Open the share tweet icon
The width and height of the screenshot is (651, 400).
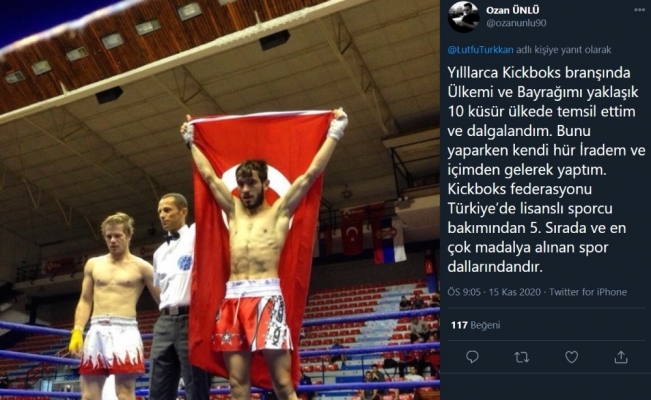[621, 356]
